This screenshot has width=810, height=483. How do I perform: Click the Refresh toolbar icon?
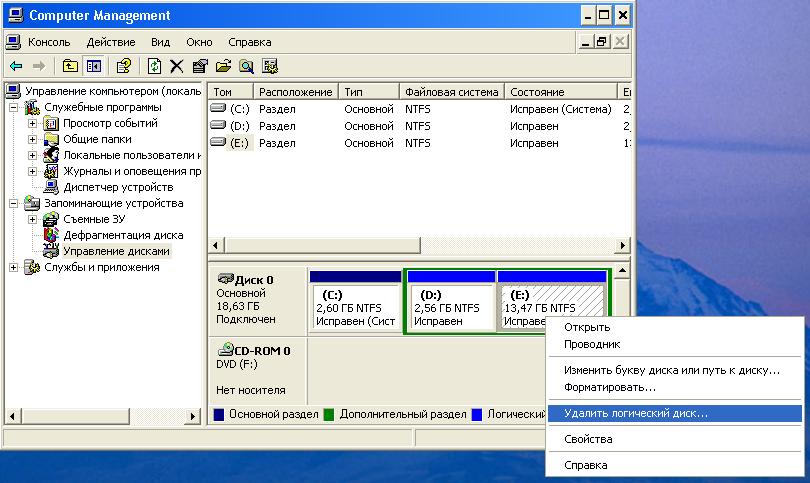click(x=154, y=66)
